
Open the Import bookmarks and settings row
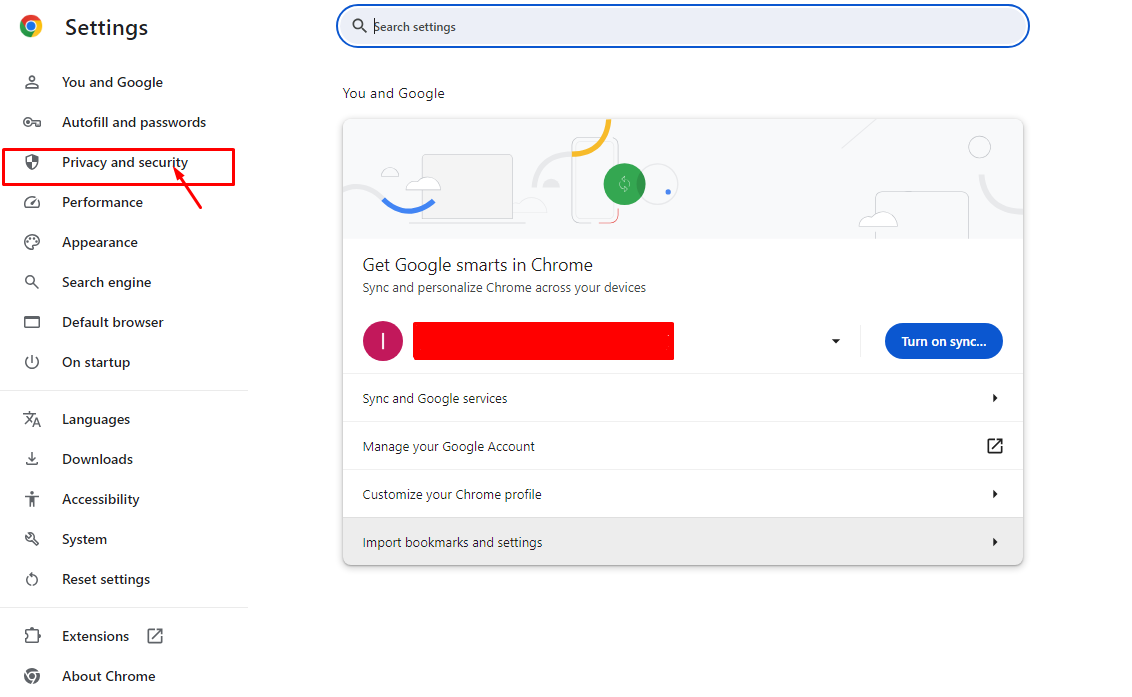coord(683,542)
